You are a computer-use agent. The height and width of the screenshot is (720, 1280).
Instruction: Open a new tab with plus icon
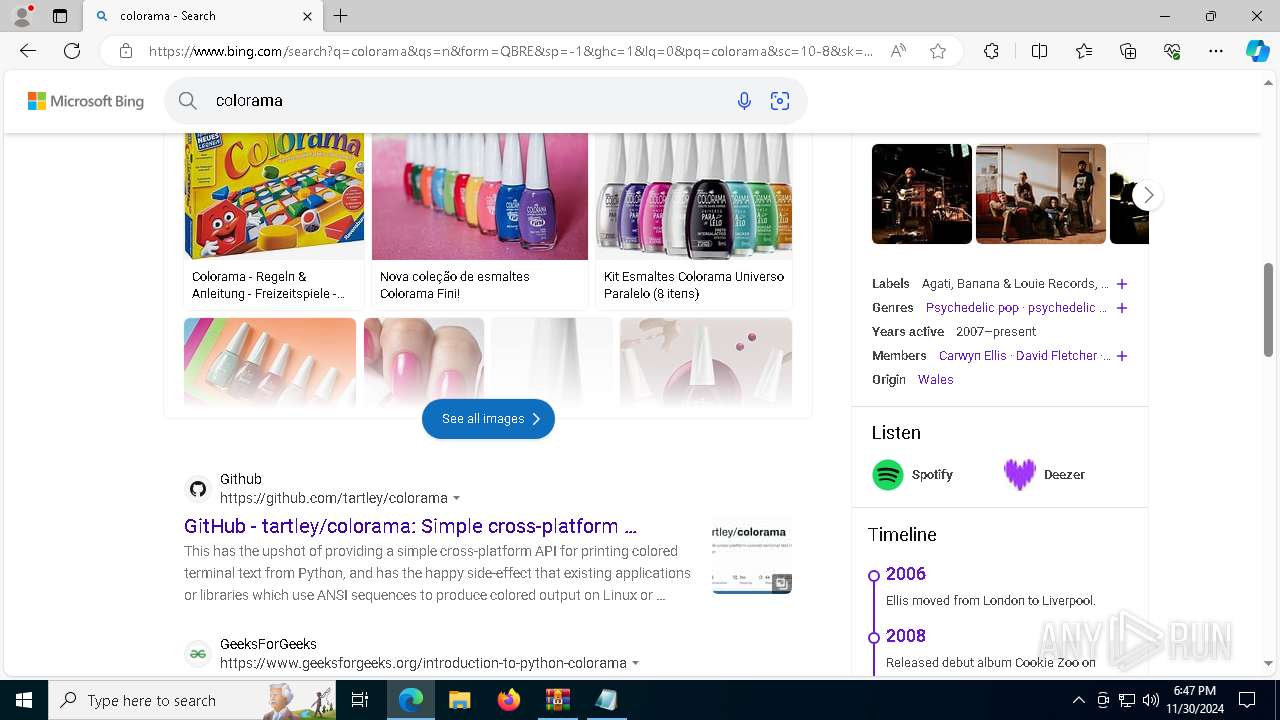(341, 16)
